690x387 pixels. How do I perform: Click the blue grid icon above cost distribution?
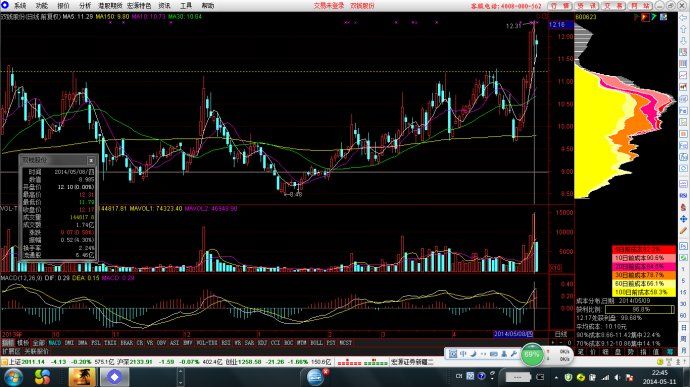tap(664, 17)
